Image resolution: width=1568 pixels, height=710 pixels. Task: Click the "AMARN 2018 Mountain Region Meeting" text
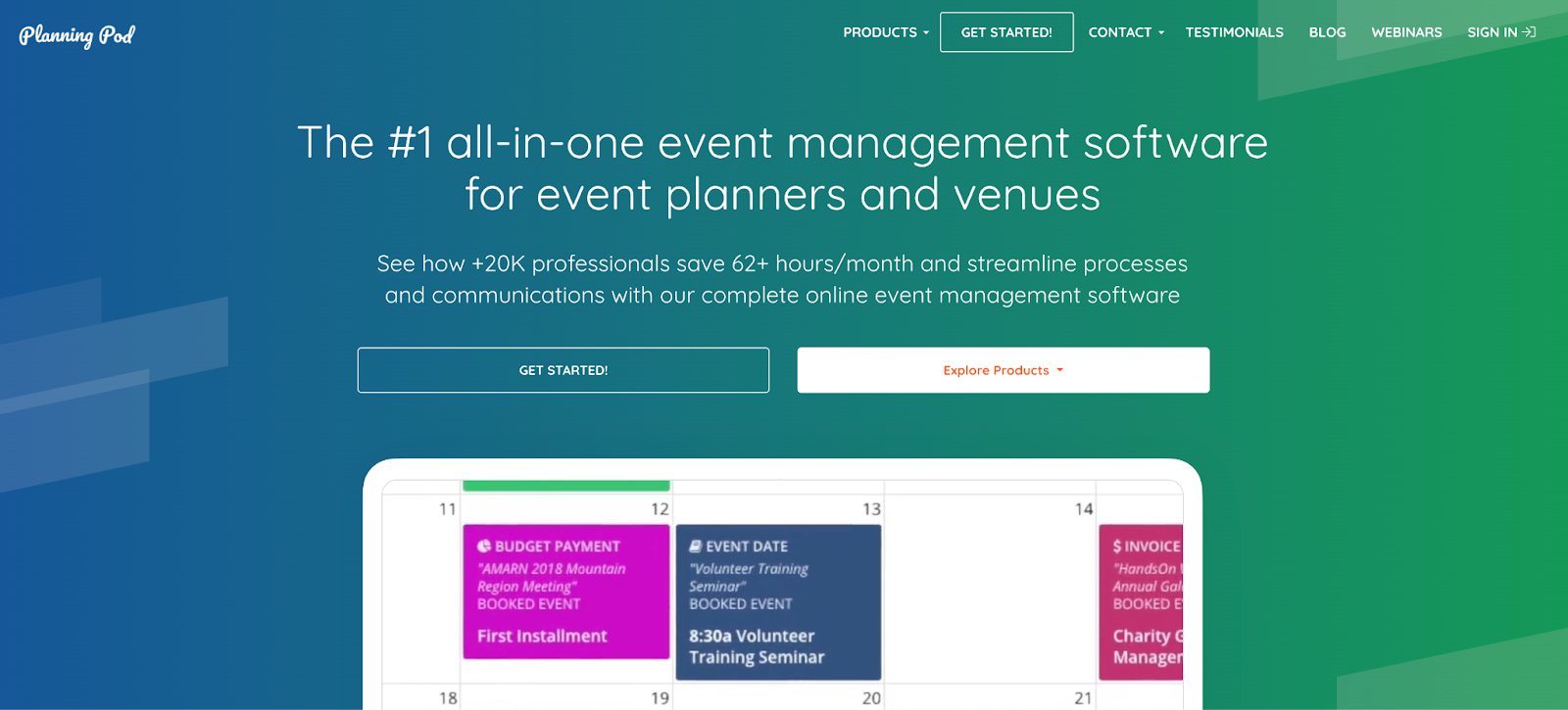(x=552, y=577)
